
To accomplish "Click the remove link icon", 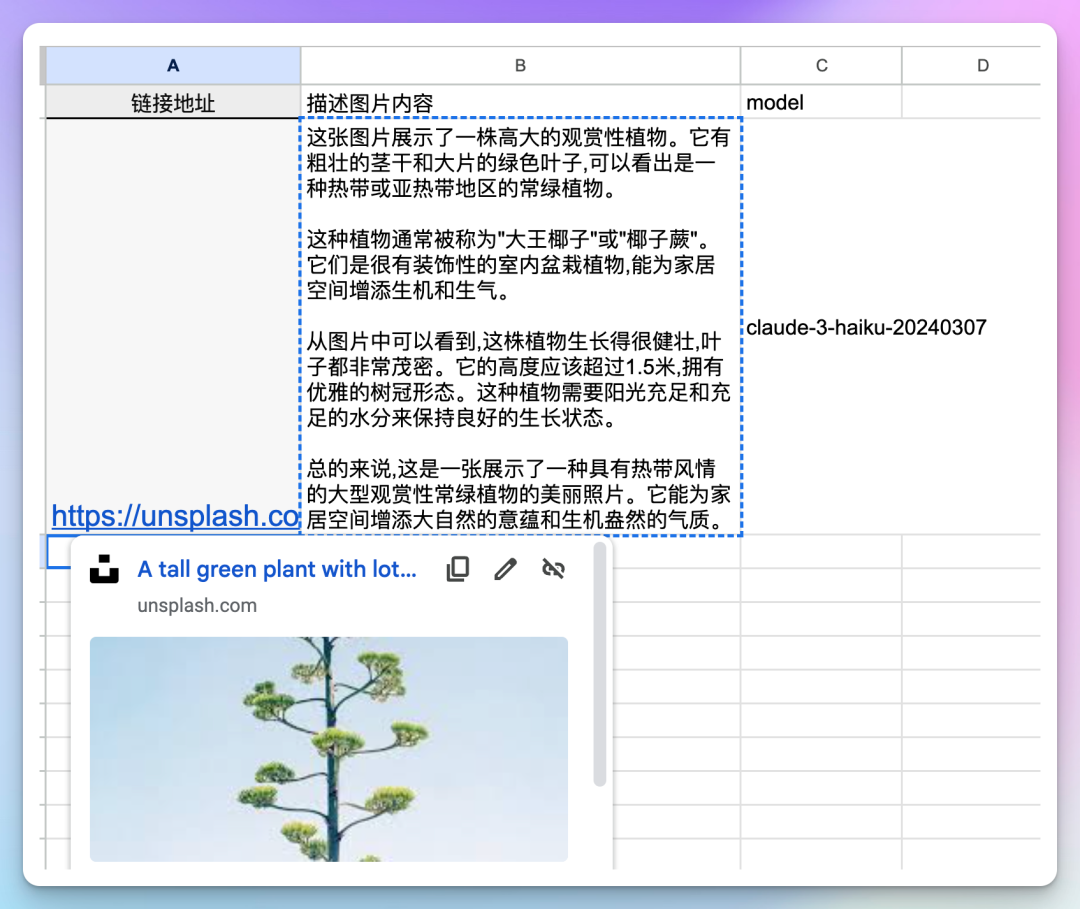I will [x=553, y=569].
